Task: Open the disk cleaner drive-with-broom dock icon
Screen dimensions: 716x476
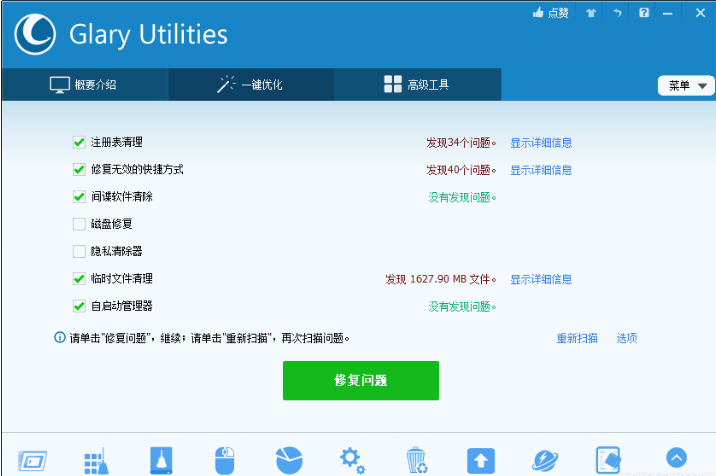Action: click(x=161, y=460)
